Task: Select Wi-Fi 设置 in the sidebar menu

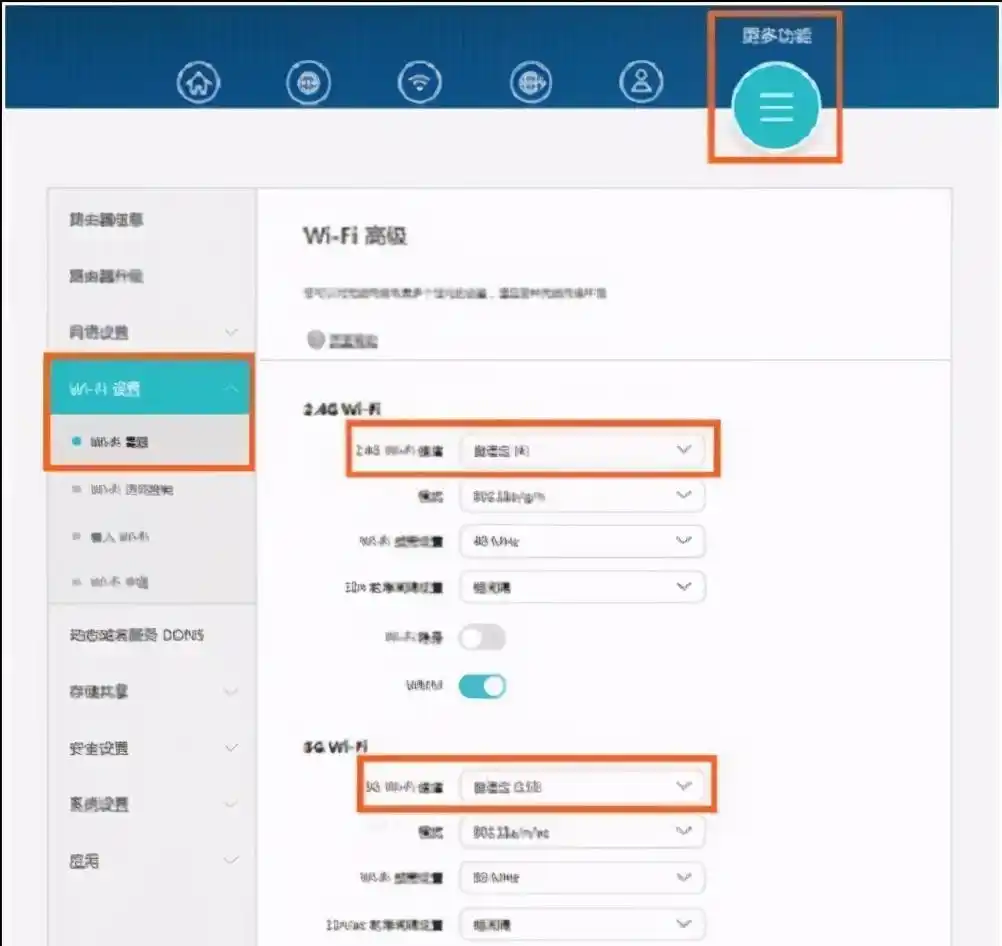Action: coord(150,387)
